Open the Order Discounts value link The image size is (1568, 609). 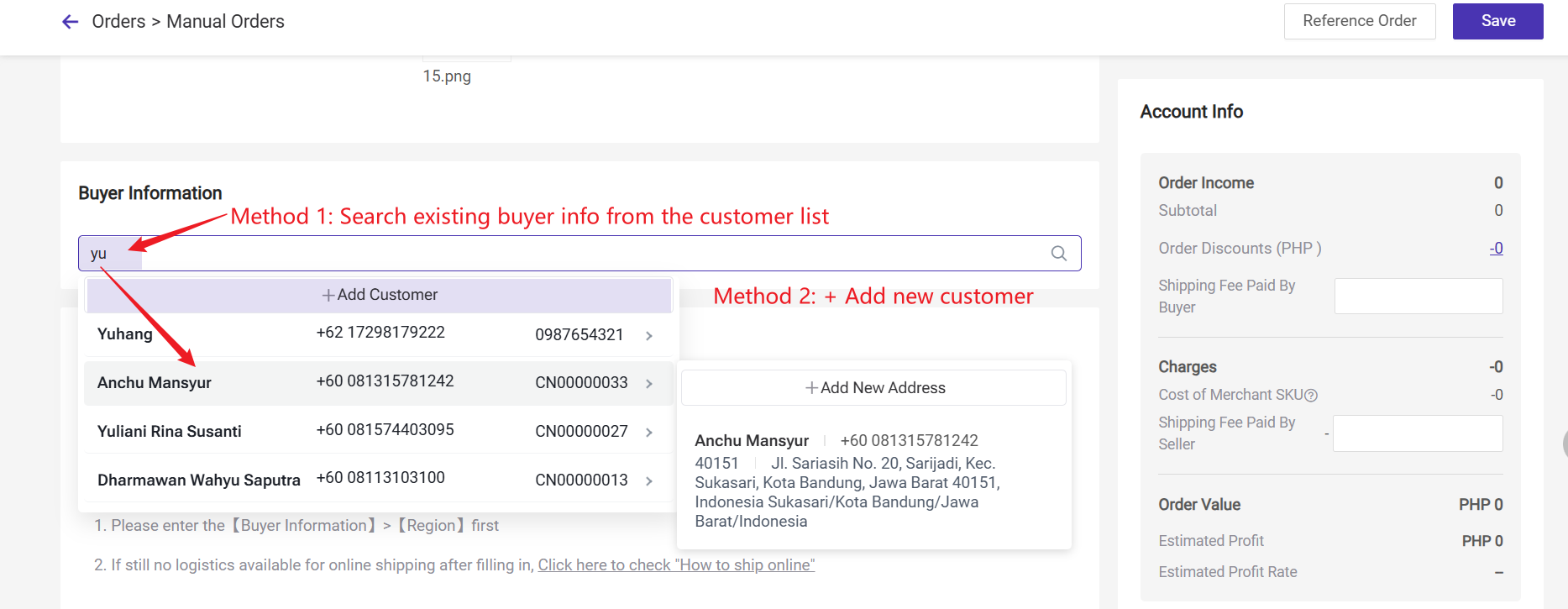tap(1496, 249)
